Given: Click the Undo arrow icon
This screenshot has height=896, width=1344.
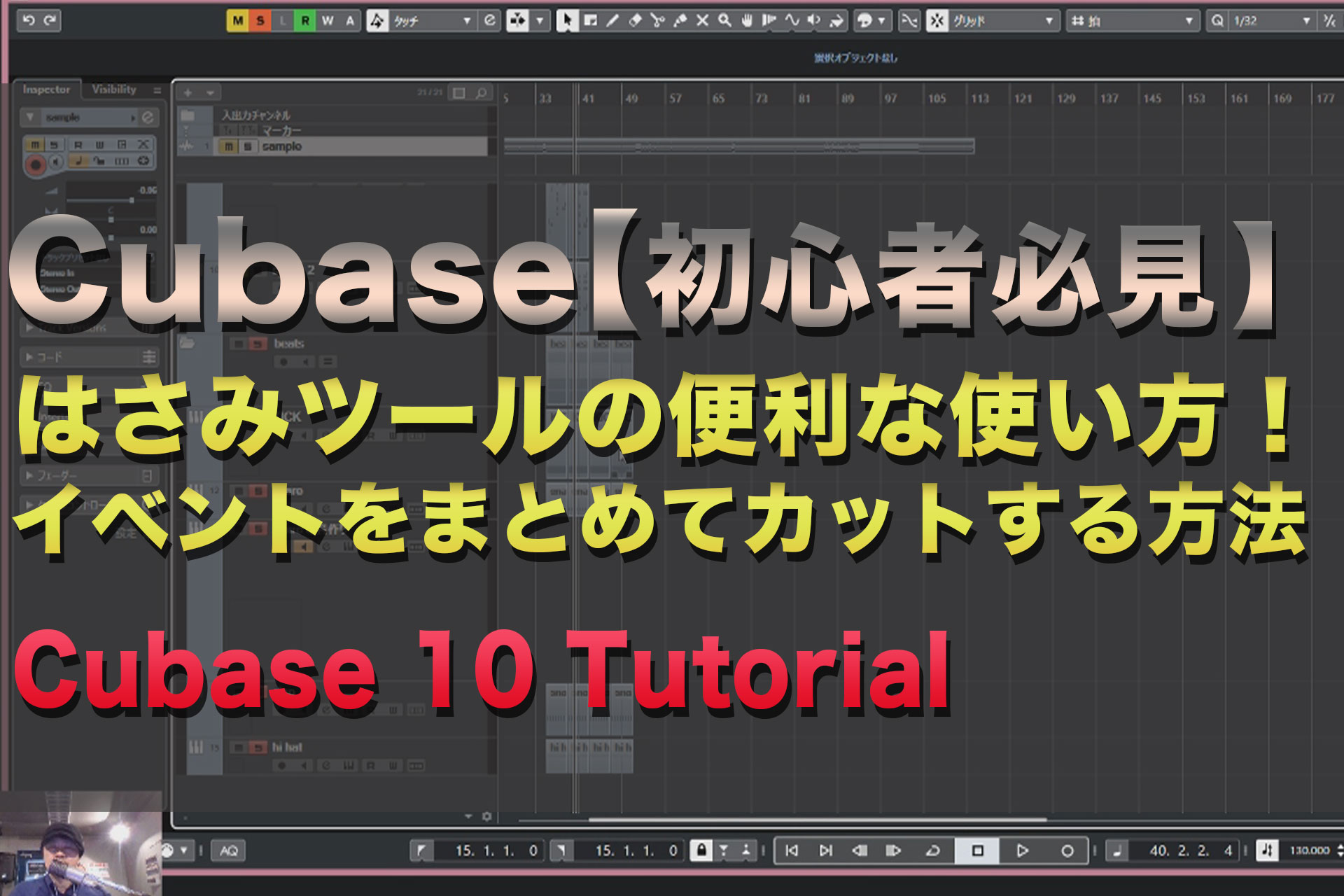Looking at the screenshot, I should point(29,20).
